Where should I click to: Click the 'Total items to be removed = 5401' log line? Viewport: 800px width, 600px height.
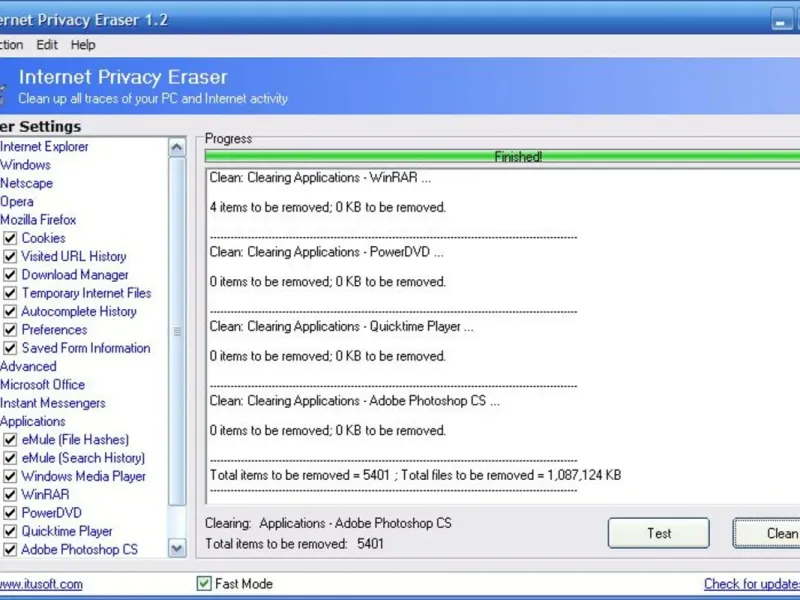click(415, 476)
